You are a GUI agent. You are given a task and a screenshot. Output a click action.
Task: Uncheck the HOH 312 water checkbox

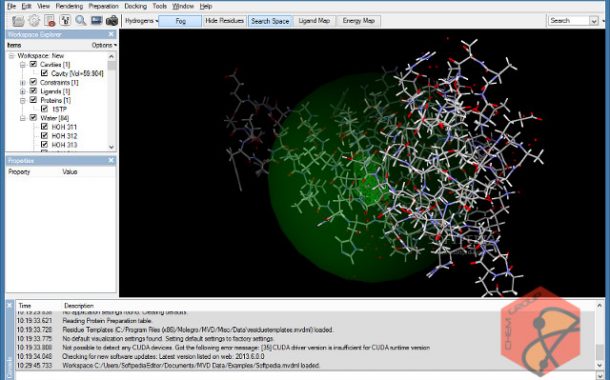(x=44, y=135)
